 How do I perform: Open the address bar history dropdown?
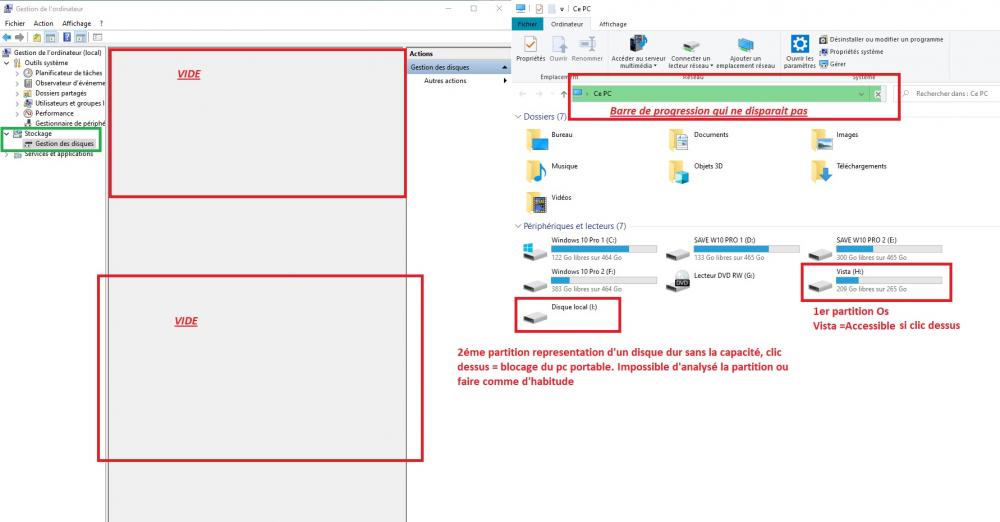[x=861, y=94]
